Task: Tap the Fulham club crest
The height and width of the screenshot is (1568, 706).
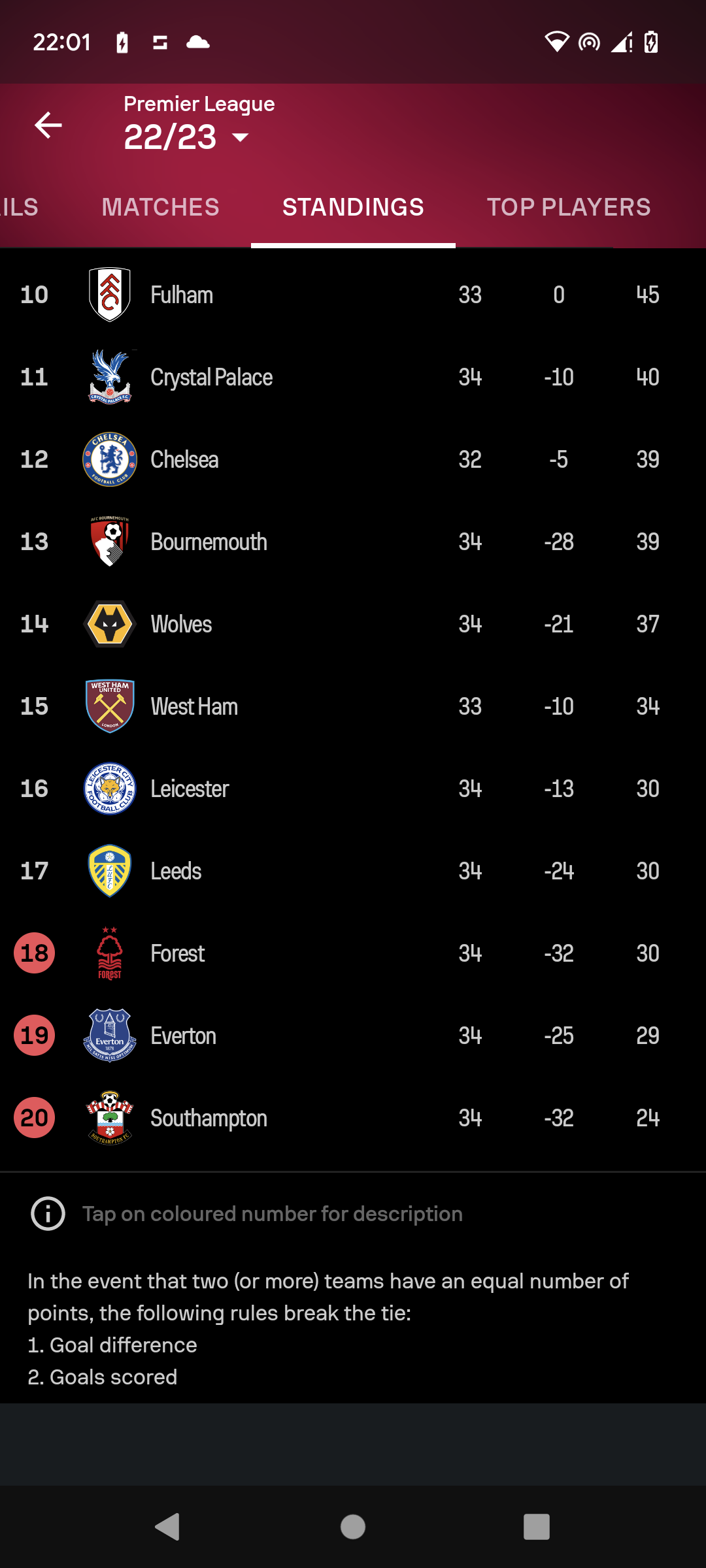Action: tap(110, 295)
